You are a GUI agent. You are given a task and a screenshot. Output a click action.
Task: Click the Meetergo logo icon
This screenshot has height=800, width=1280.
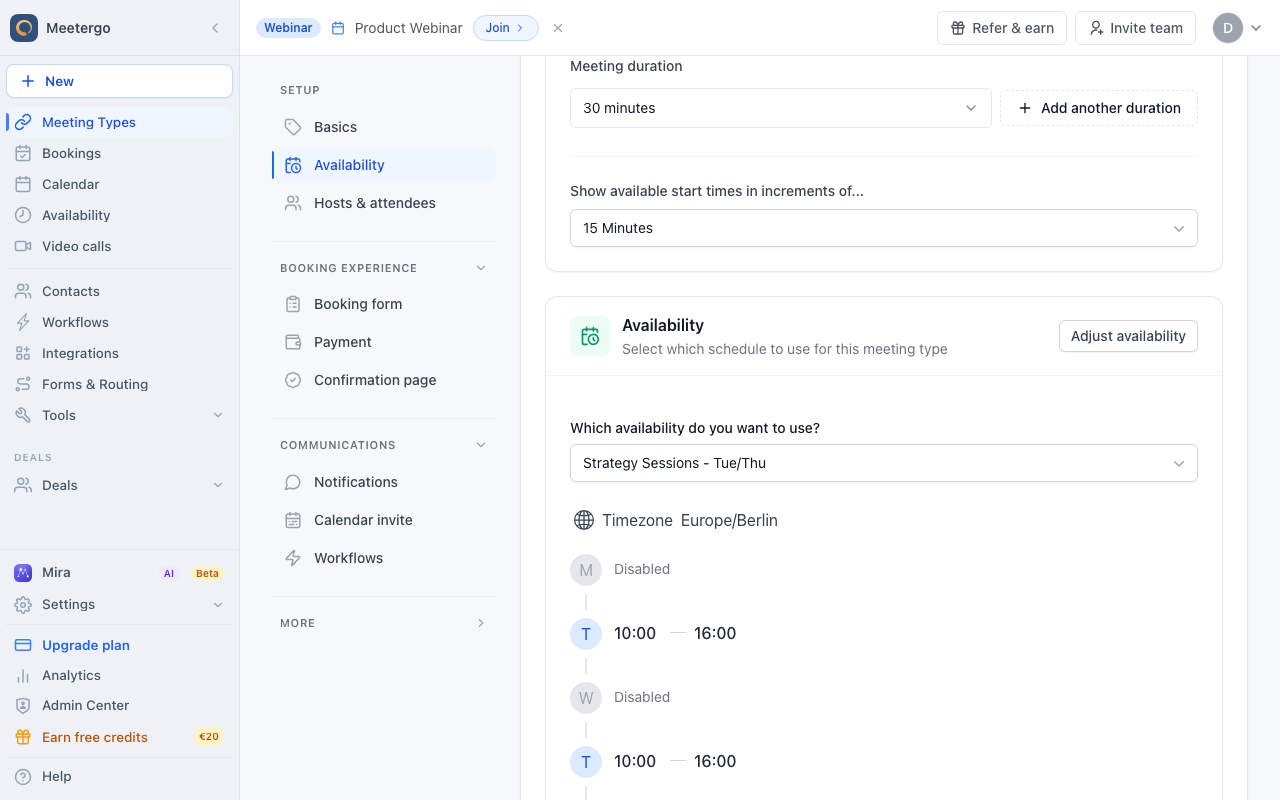24,28
